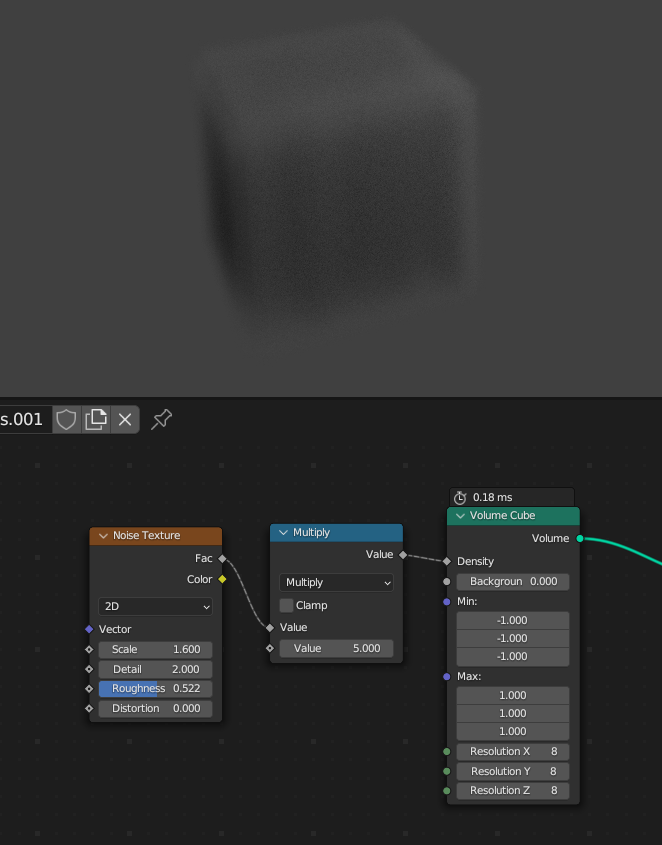
Task: Open the Multiply operation dropdown
Action: 336,582
